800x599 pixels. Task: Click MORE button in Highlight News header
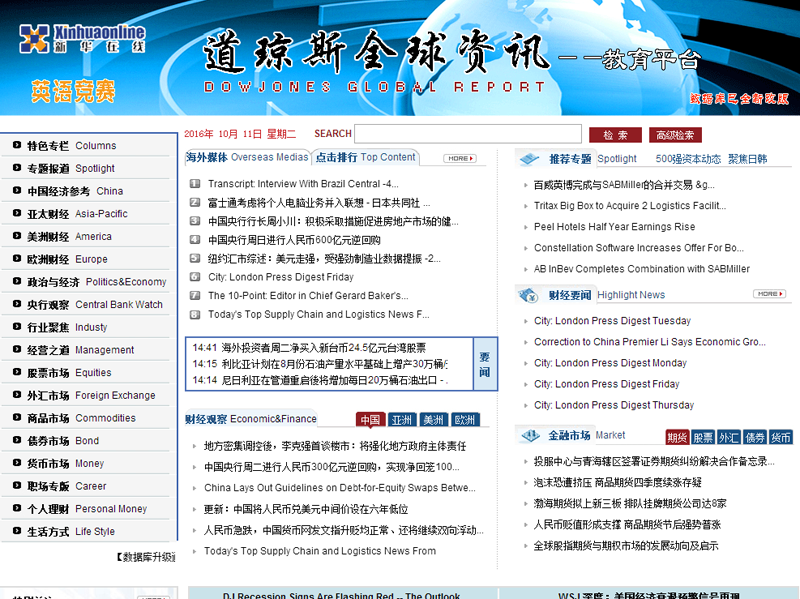[x=769, y=294]
